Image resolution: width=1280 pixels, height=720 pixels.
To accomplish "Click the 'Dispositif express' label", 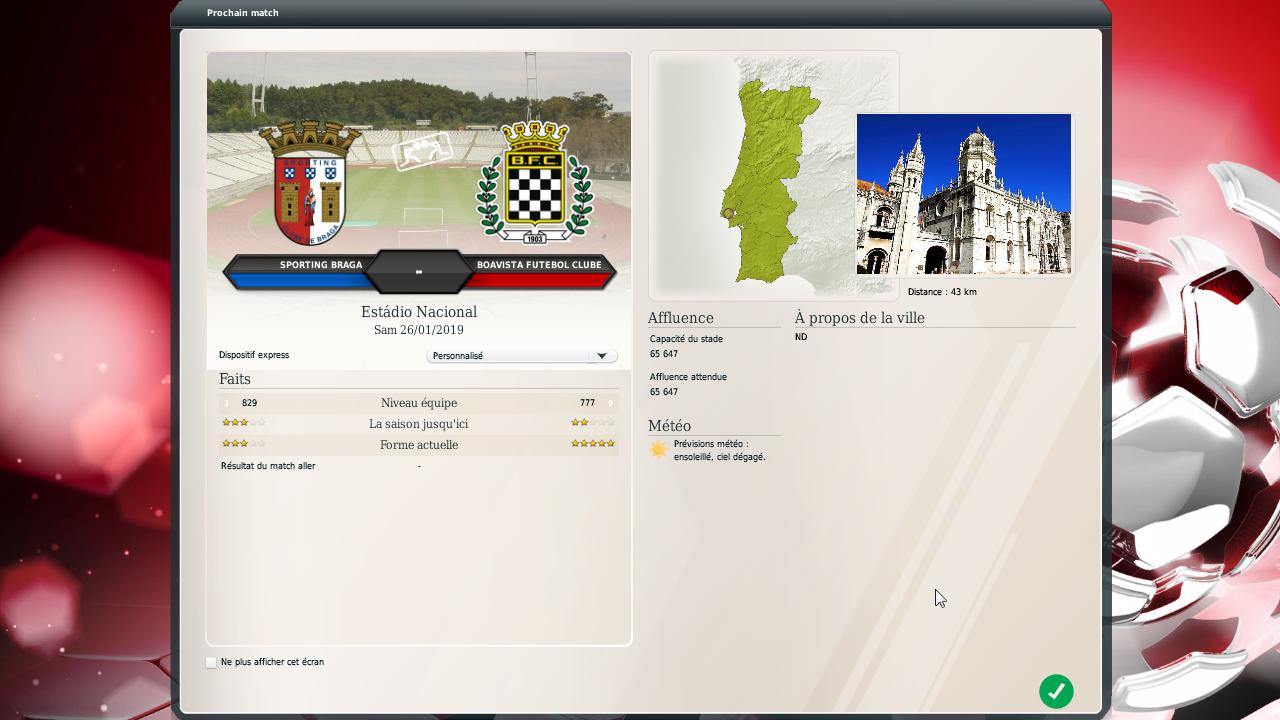I will coord(254,355).
